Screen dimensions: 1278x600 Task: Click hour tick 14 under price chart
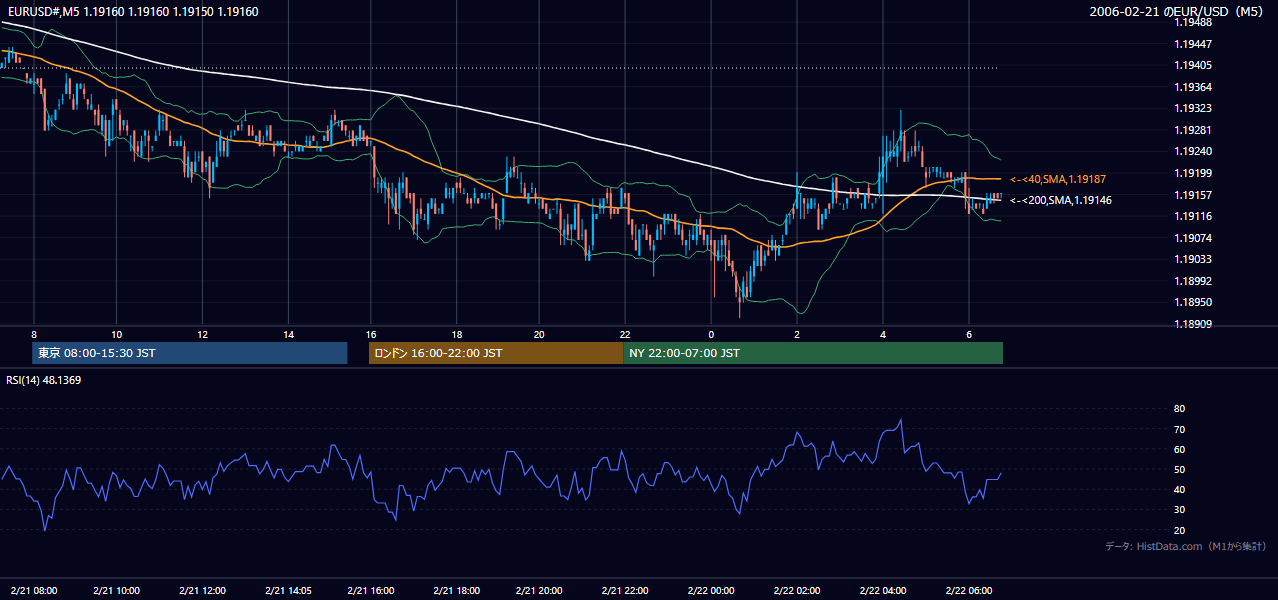[288, 334]
